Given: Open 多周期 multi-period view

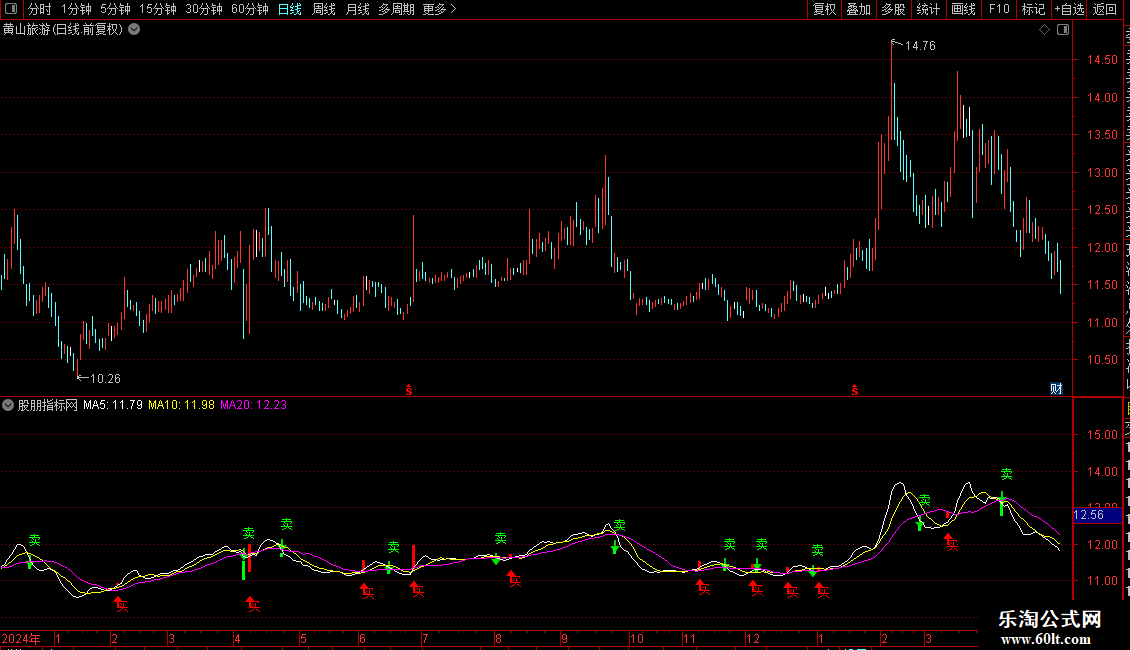Looking at the screenshot, I should coord(396,9).
